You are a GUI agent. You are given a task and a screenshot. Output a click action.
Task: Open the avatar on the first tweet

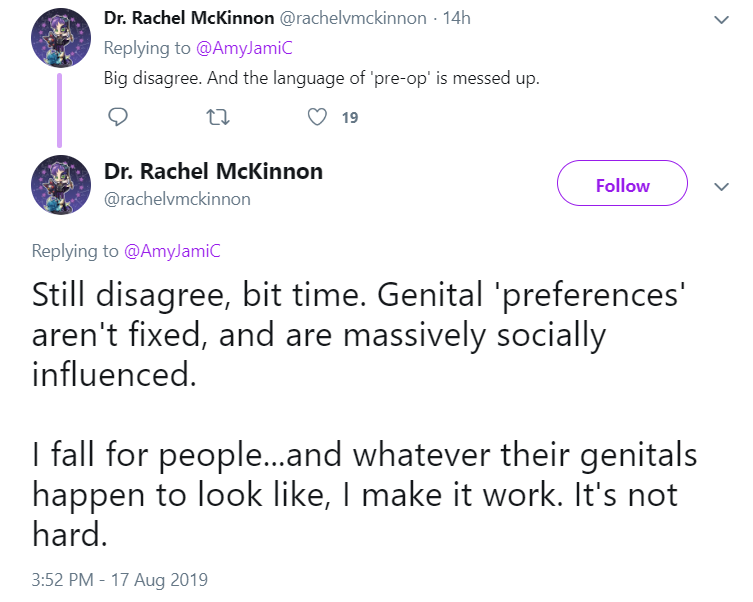point(61,37)
